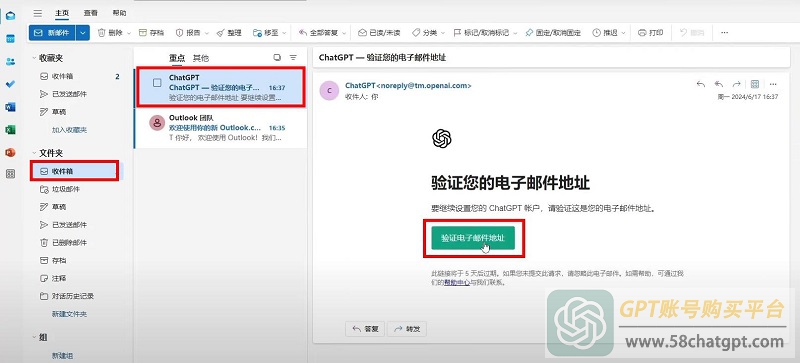Image resolution: width=800 pixels, height=363 pixels.
Task: Collapse the 收藏夹 favorites section
Action: point(34,58)
